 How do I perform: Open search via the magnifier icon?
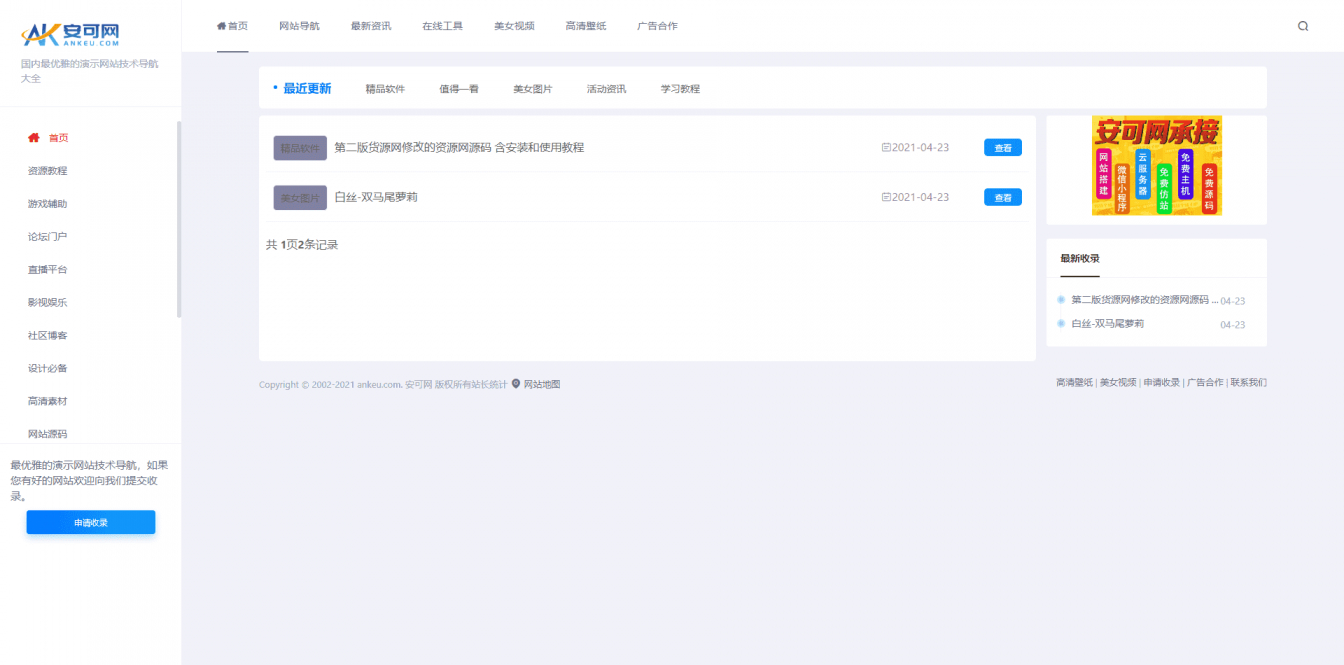(1302, 26)
